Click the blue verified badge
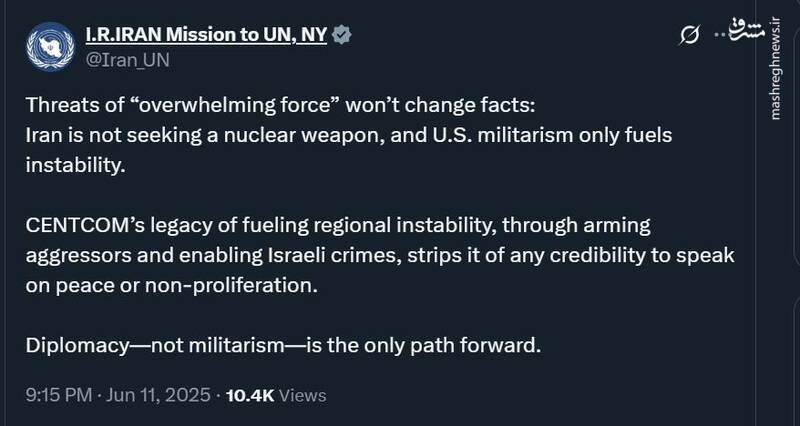Screen dimensions: 800x426 click(340, 35)
